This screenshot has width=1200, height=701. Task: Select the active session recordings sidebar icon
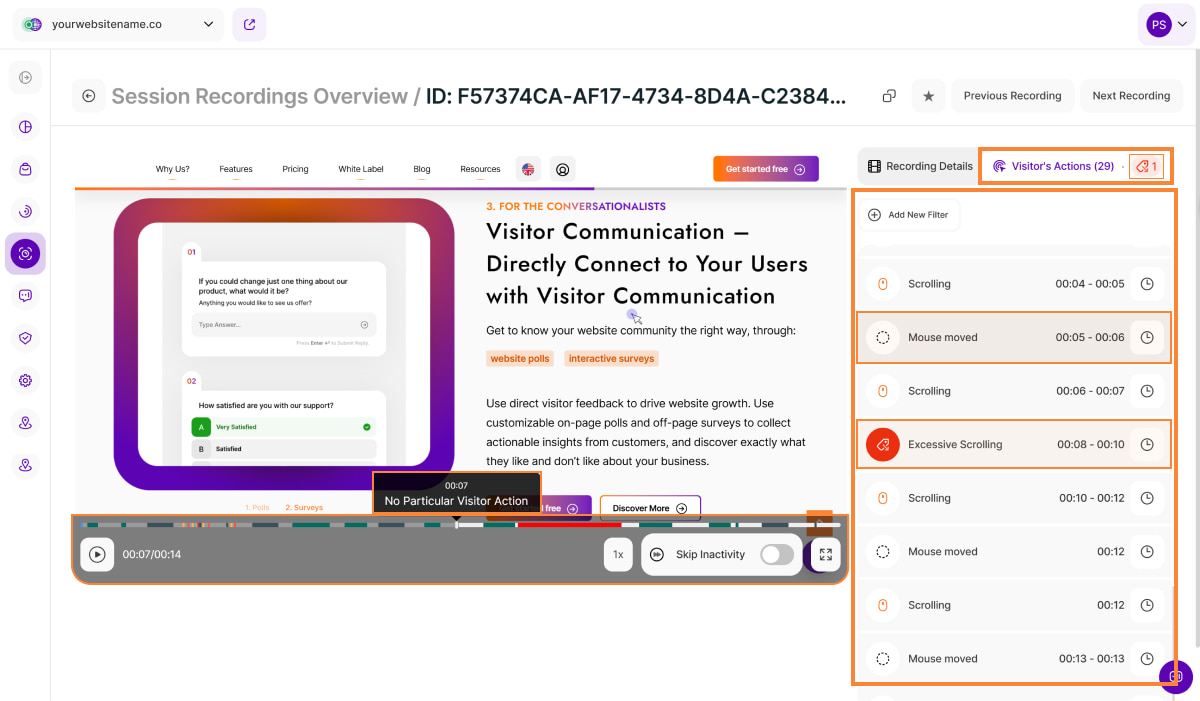pos(25,254)
